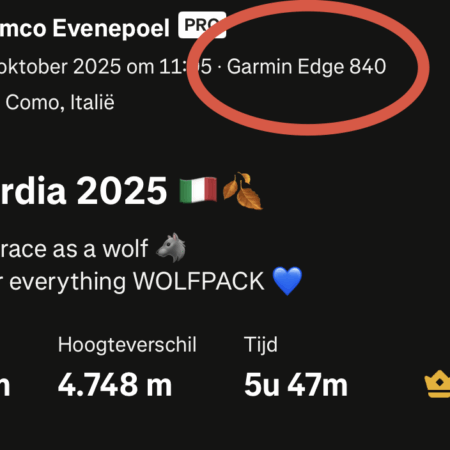Click the gold crown achievement icon
450x450 pixels.
(x=438, y=384)
